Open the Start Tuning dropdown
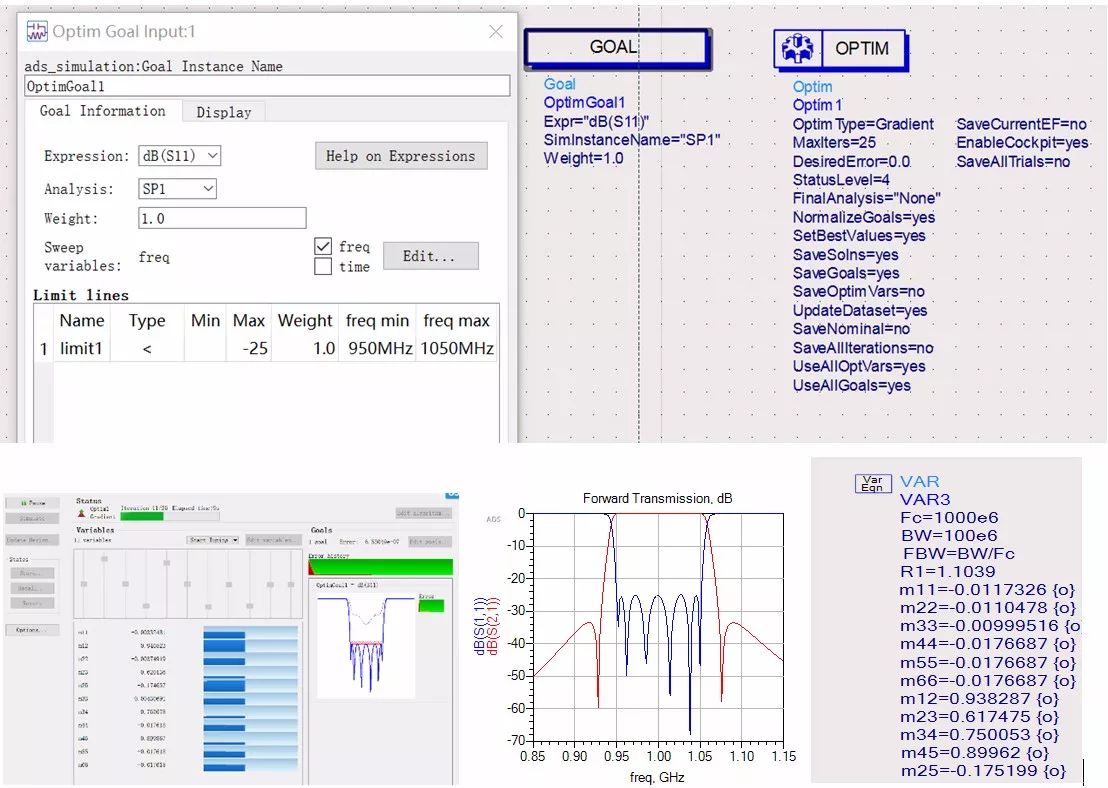The height and width of the screenshot is (788, 1108). [213, 540]
